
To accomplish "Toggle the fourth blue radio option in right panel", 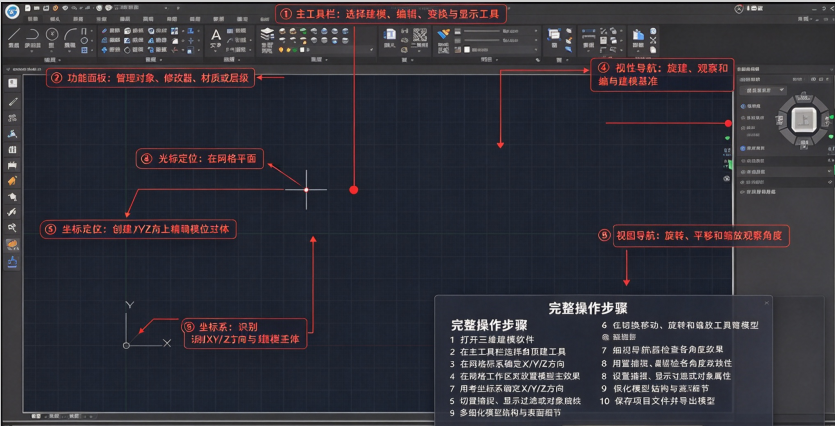I will pos(743,148).
